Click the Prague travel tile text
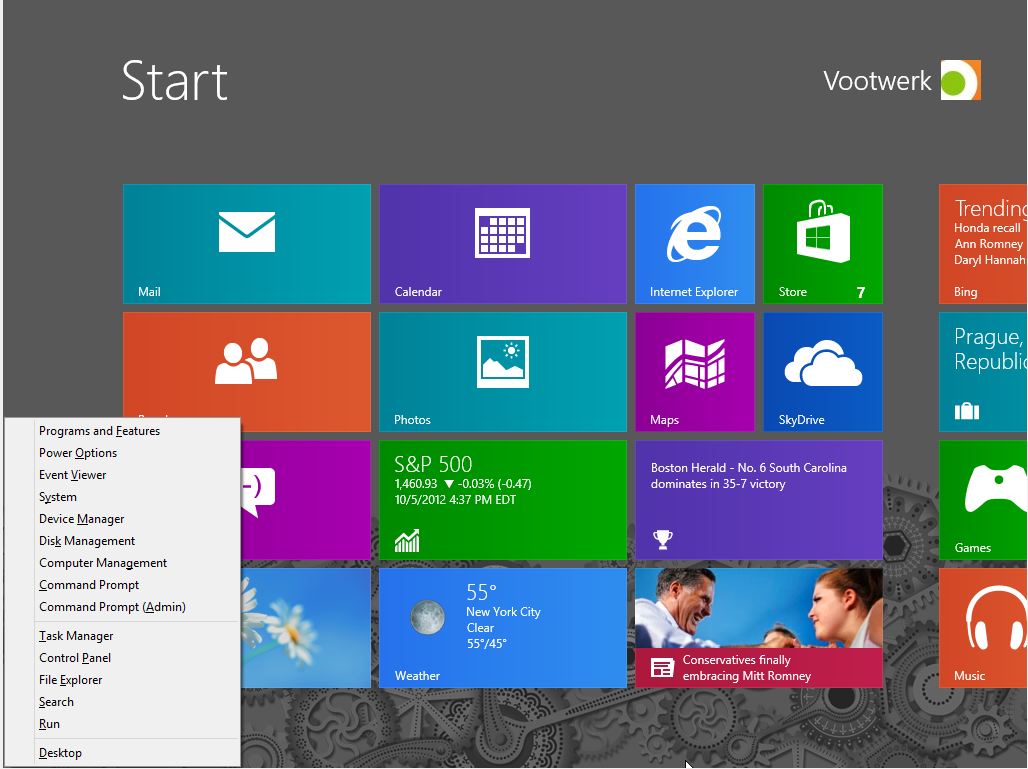Image resolution: width=1028 pixels, height=769 pixels. (990, 349)
